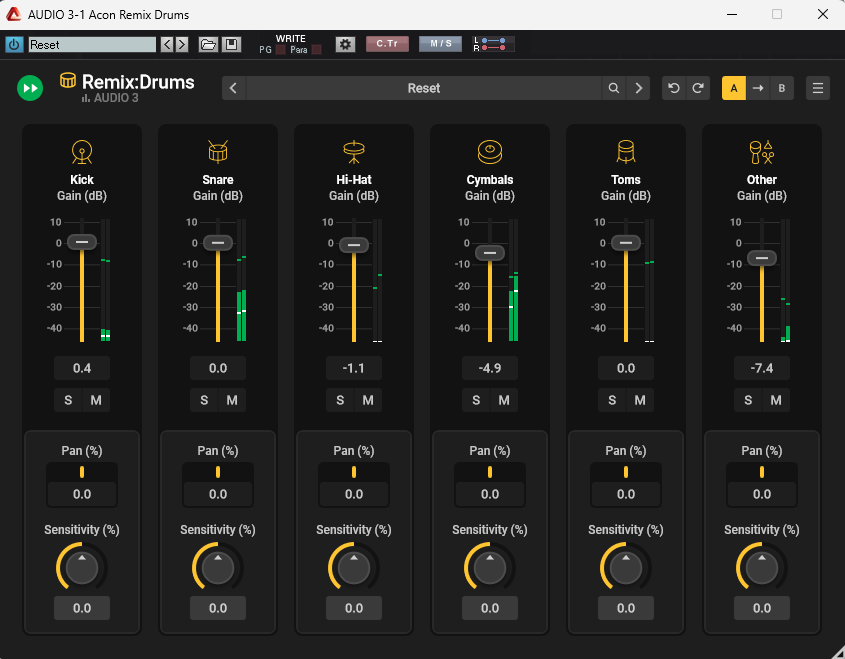This screenshot has width=845, height=659.
Task: Solo the Other channel
Action: tap(748, 400)
